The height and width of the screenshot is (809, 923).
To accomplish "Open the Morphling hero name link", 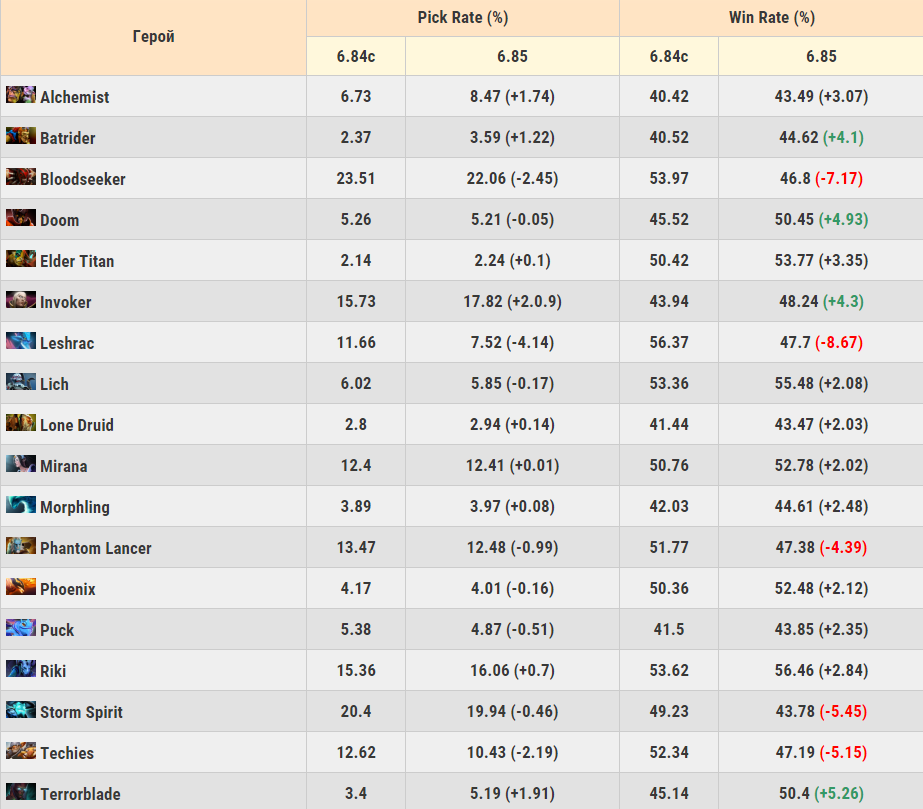I will pos(75,507).
